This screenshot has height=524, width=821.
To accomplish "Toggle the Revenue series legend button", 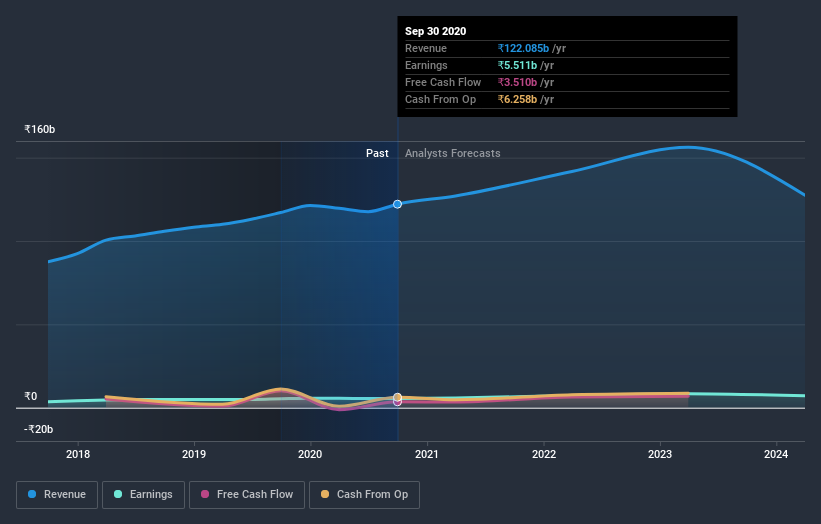I will click(57, 495).
